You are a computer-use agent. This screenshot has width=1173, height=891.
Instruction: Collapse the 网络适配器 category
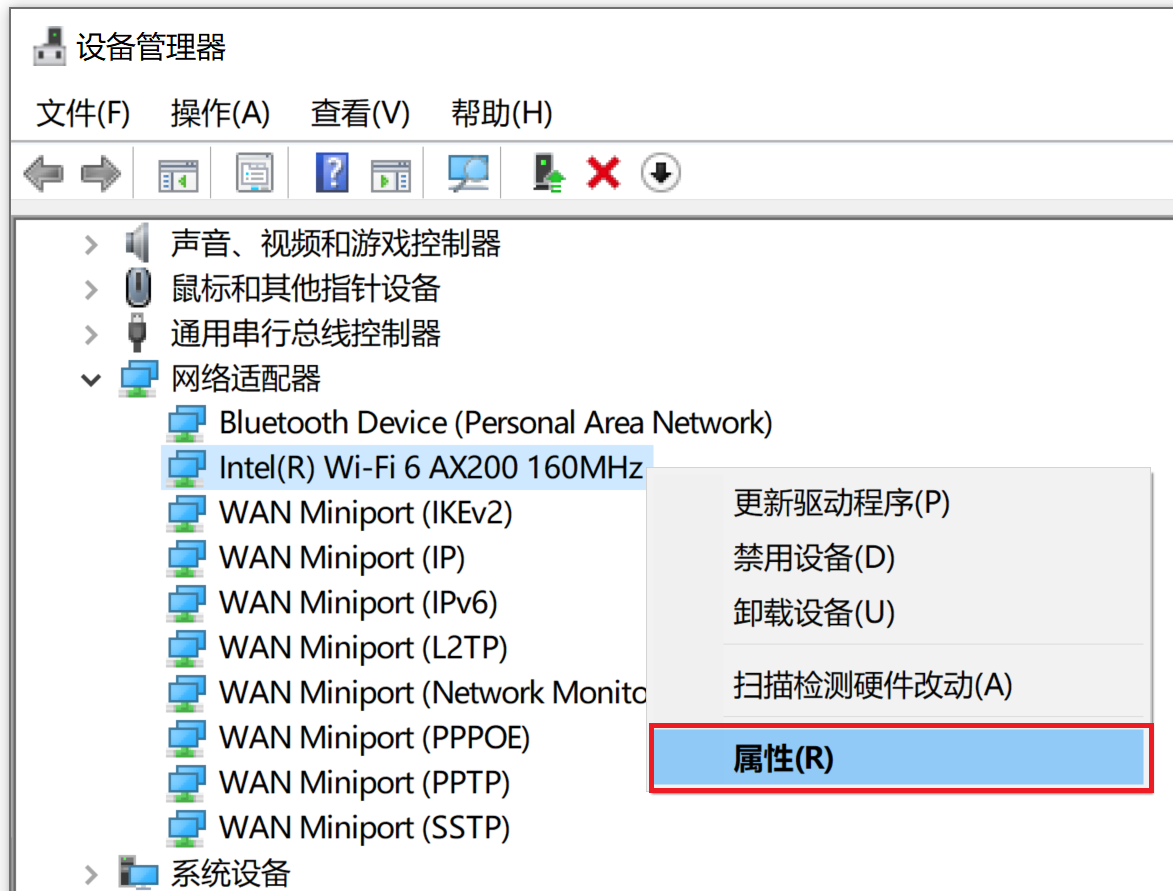pos(92,380)
